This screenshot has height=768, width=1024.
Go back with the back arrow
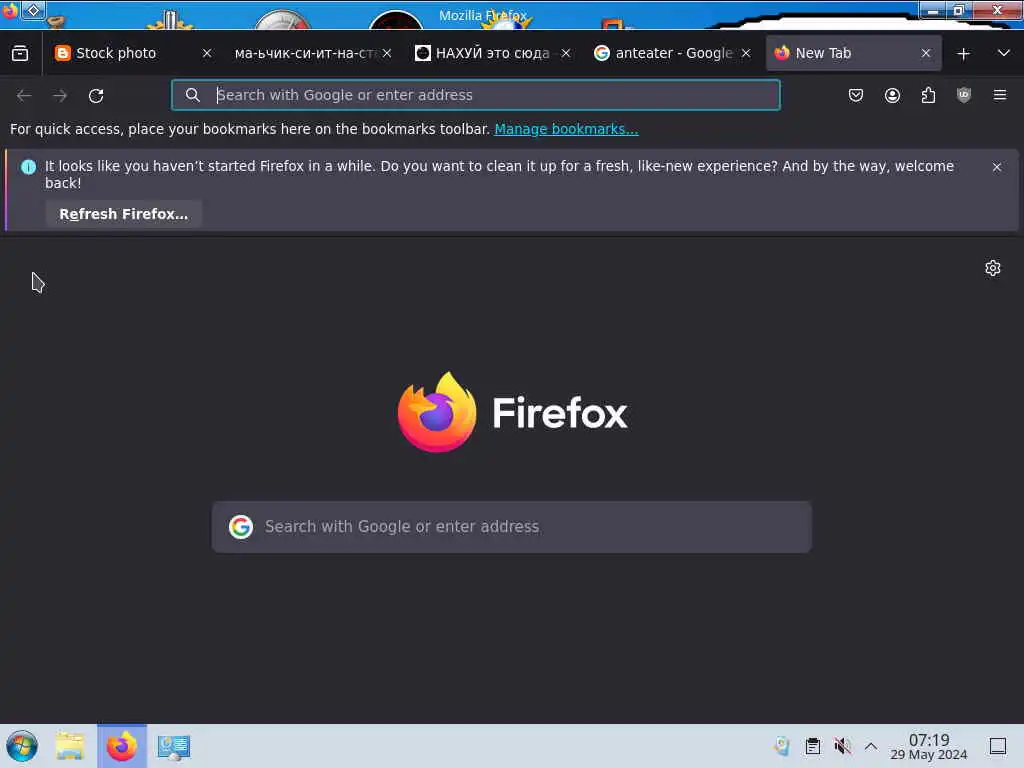point(24,96)
